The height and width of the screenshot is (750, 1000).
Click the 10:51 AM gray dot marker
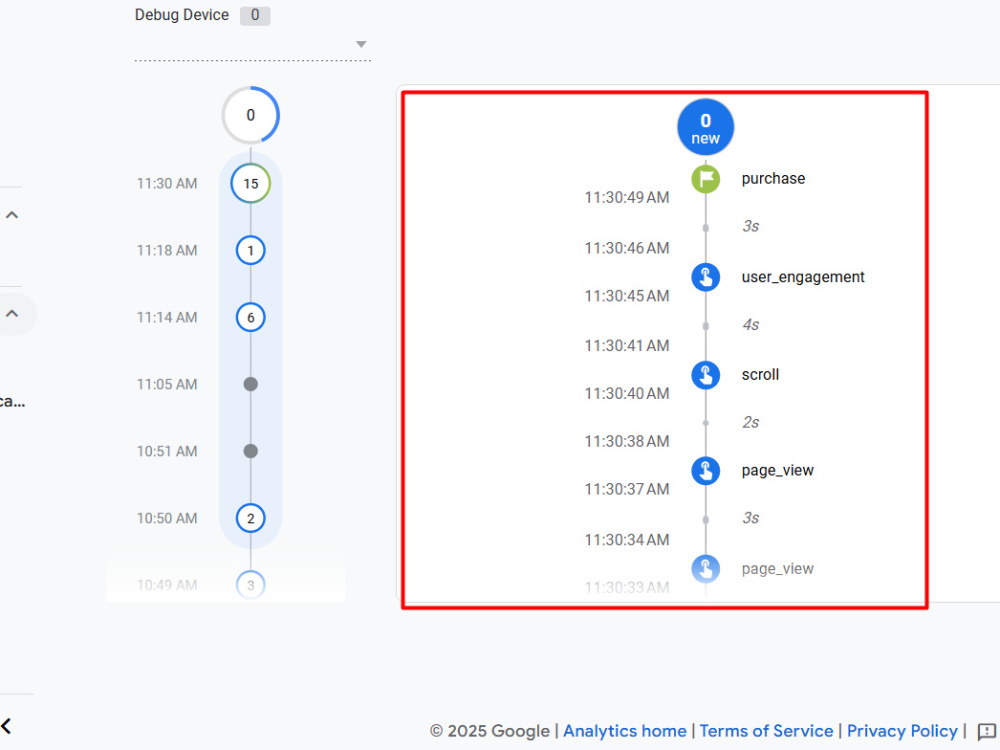point(251,451)
